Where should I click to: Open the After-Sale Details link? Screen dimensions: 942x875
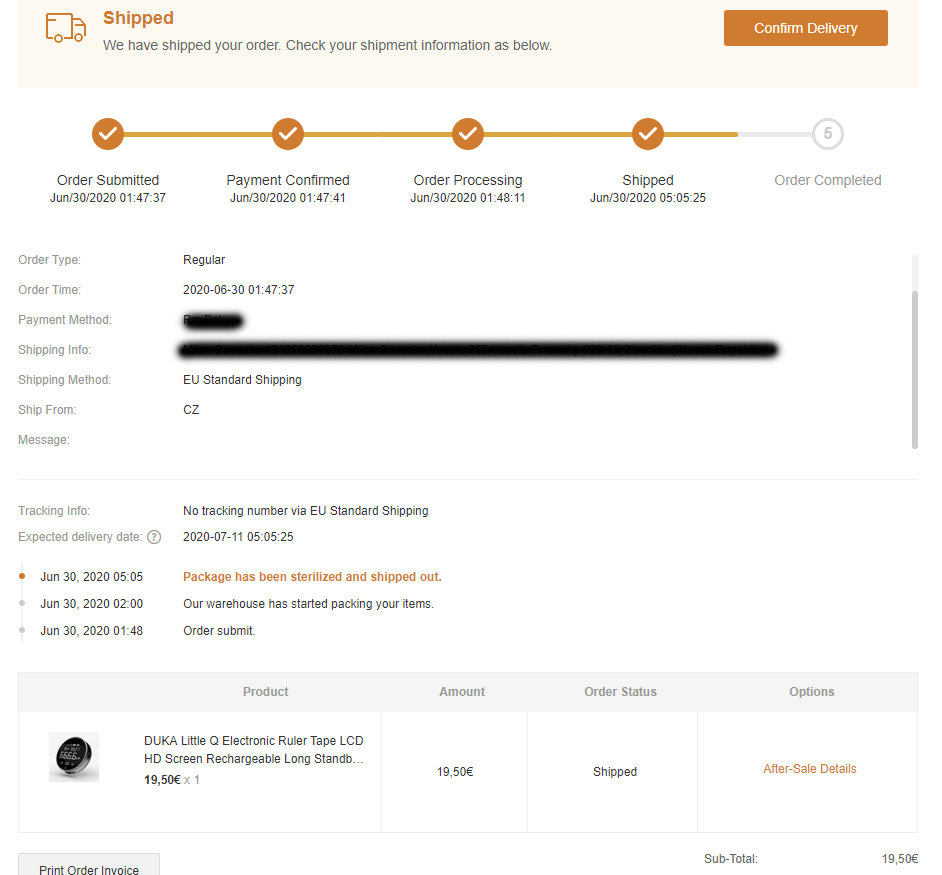click(x=810, y=769)
